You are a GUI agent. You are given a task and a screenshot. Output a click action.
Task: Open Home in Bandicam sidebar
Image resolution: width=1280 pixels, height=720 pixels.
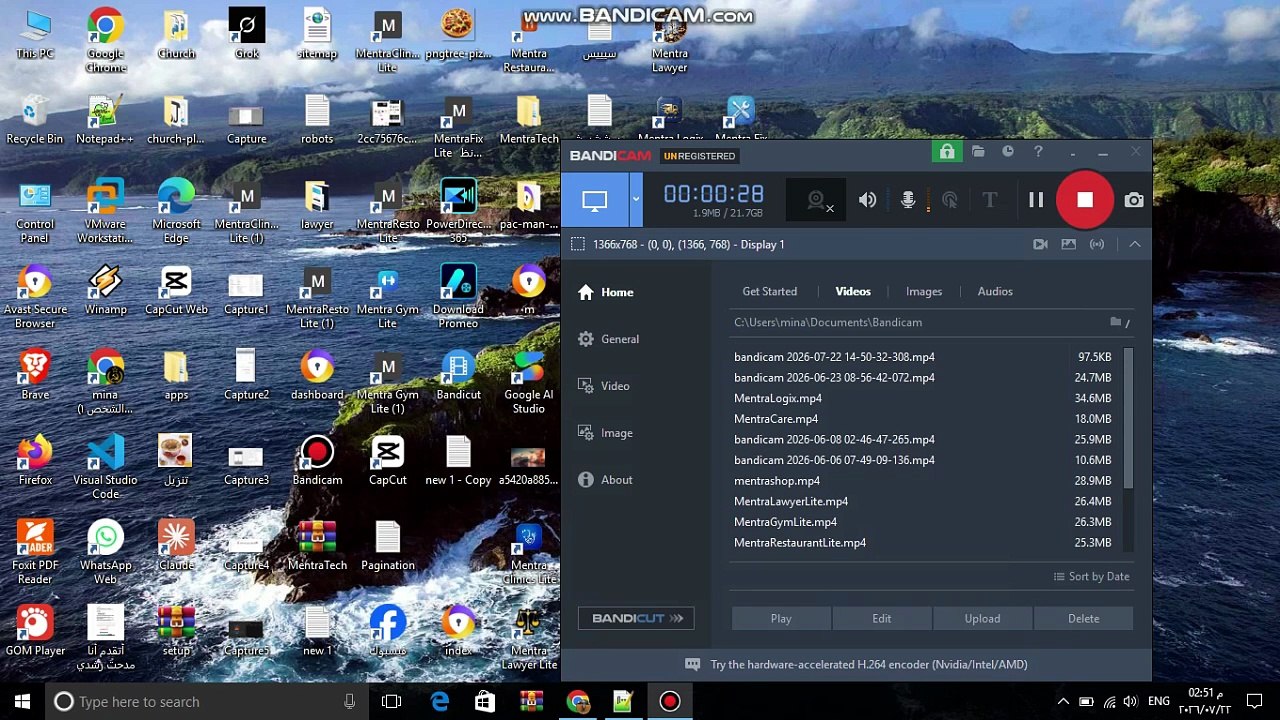606,292
